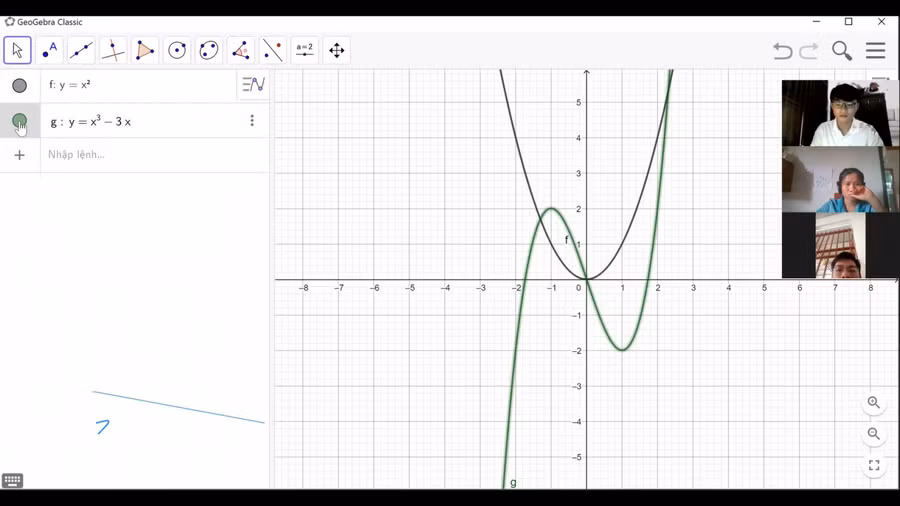This screenshot has height=506, width=900.
Task: Open the search magnifier in the toolbar
Action: point(842,51)
